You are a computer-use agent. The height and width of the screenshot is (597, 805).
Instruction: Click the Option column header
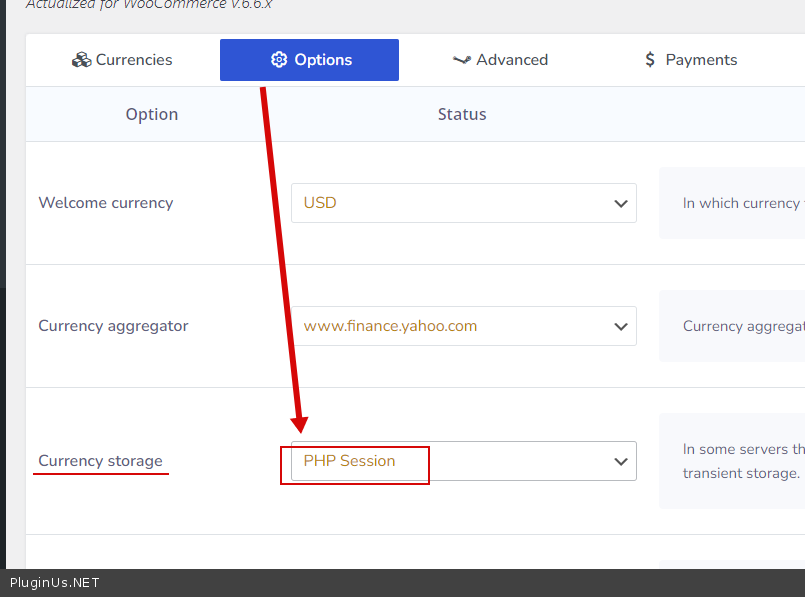pos(152,114)
